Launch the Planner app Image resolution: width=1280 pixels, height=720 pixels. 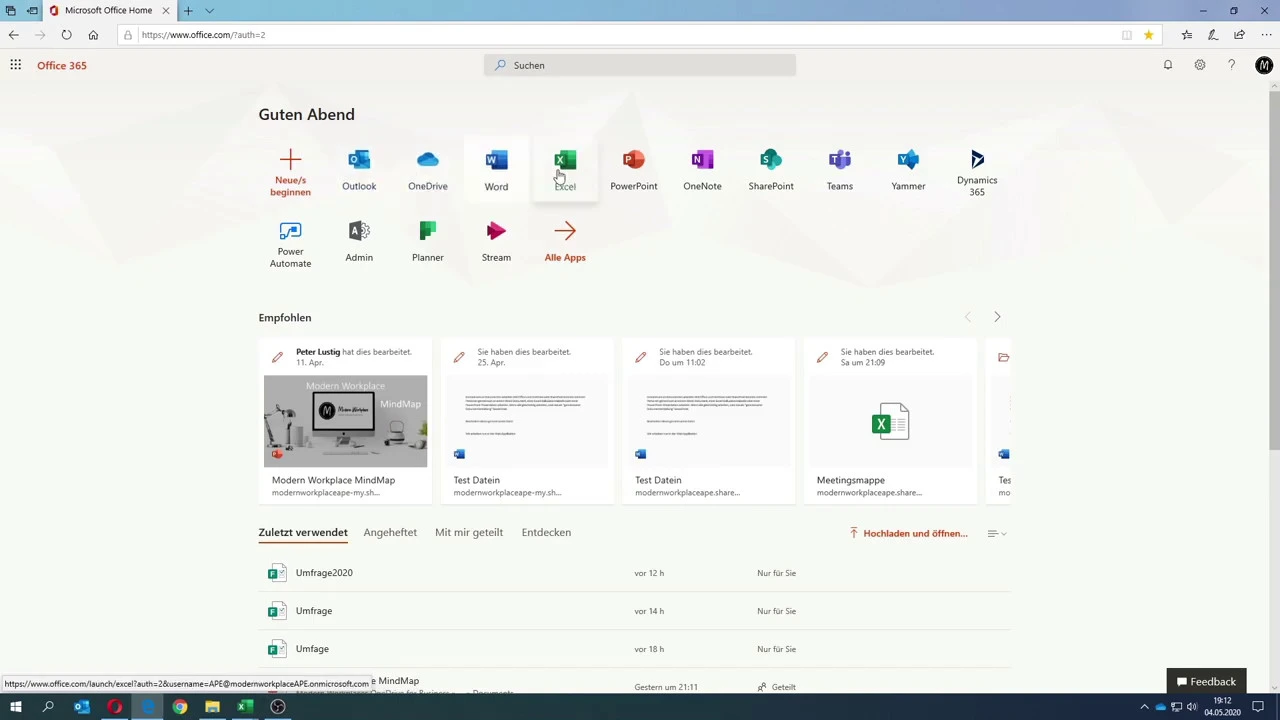coord(427,242)
